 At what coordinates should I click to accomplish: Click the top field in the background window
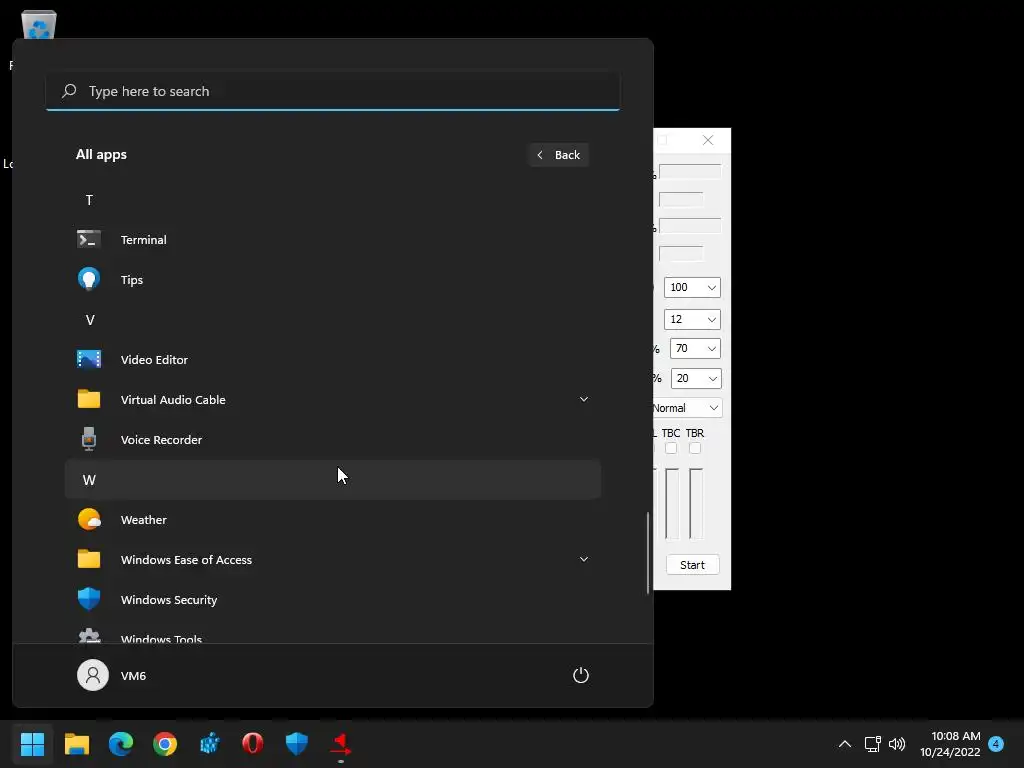tap(690, 172)
